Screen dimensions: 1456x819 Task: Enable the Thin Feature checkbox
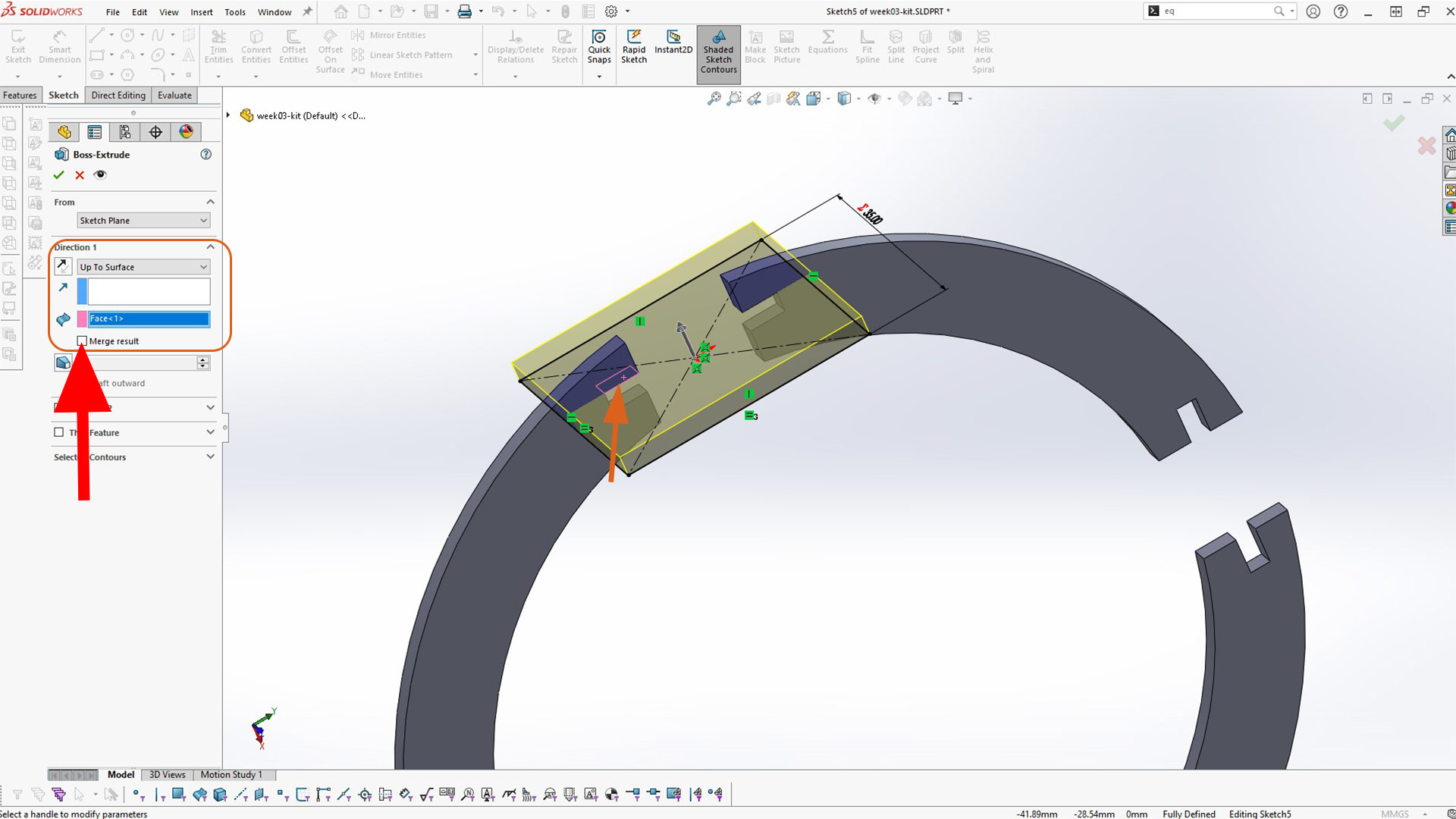pos(59,432)
